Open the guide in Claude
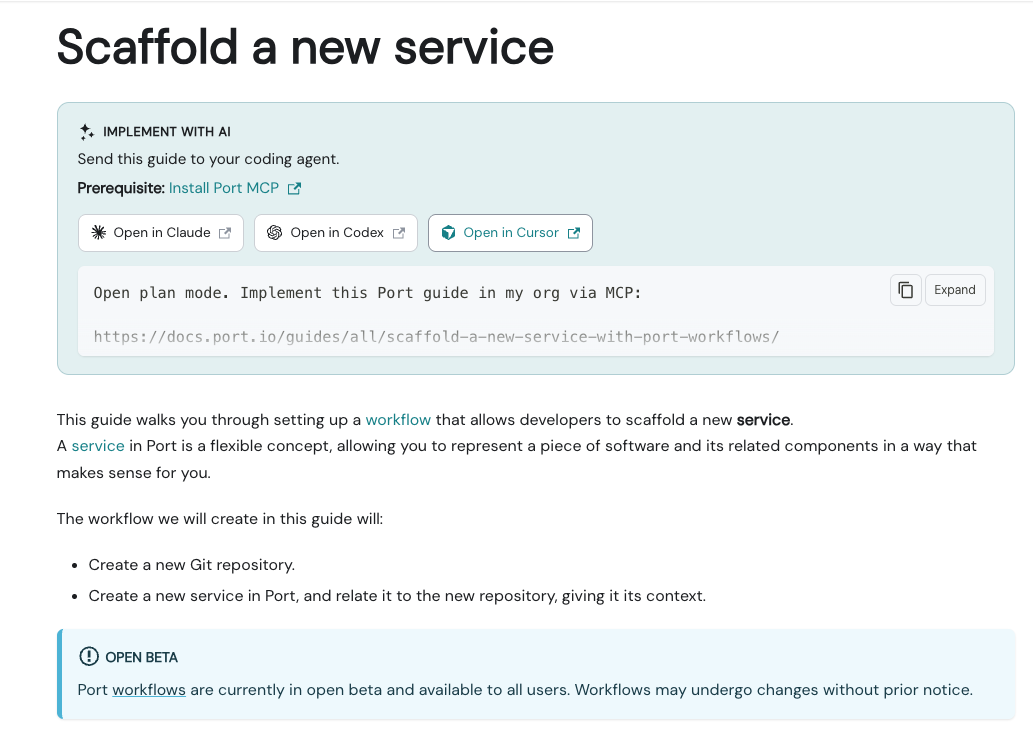 [x=161, y=233]
